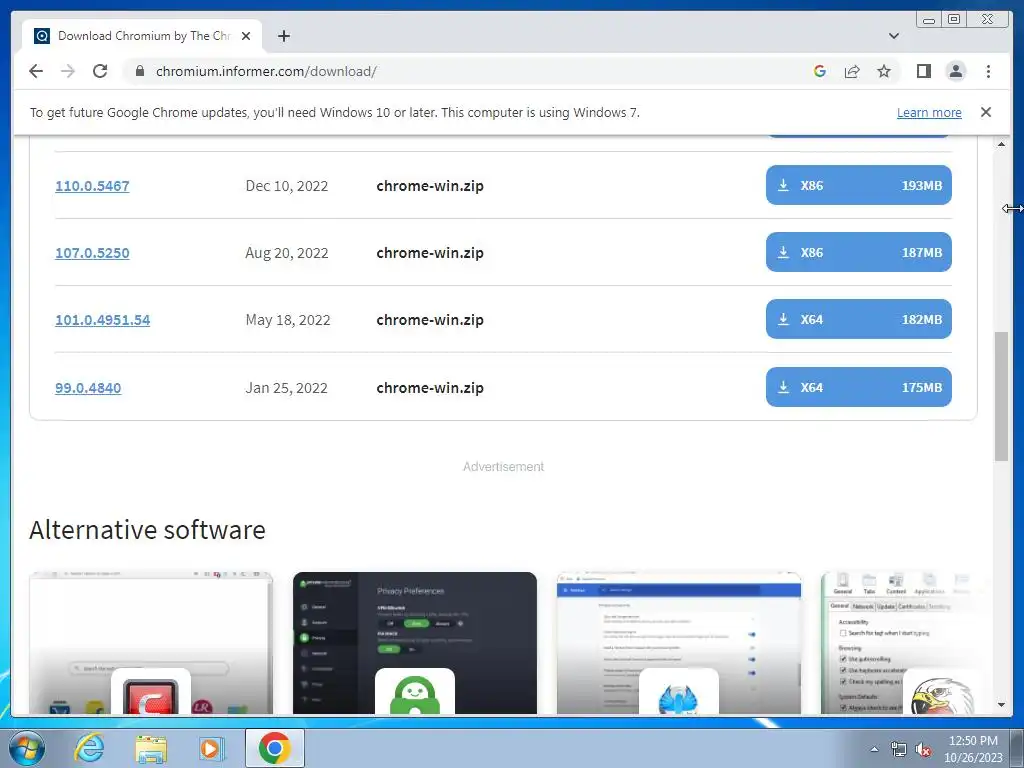
Task: Open the Chrome profile menu
Action: 955,71
